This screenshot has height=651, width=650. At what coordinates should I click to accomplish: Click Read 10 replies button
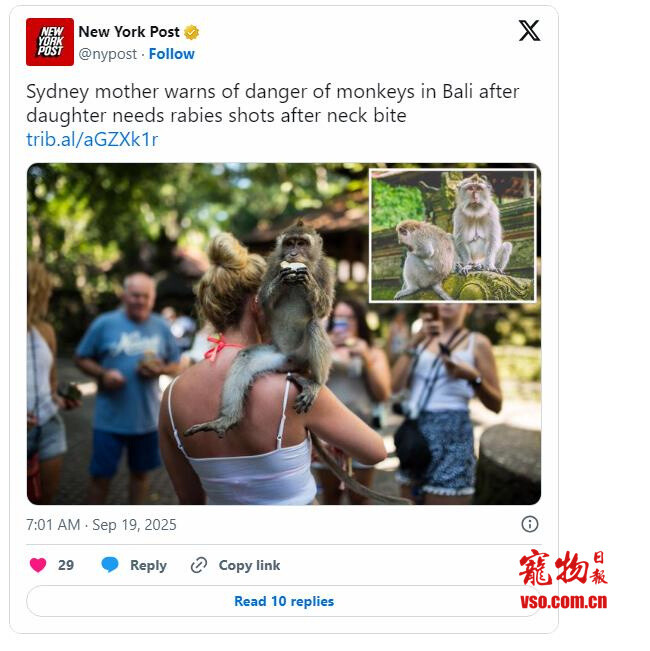[284, 601]
